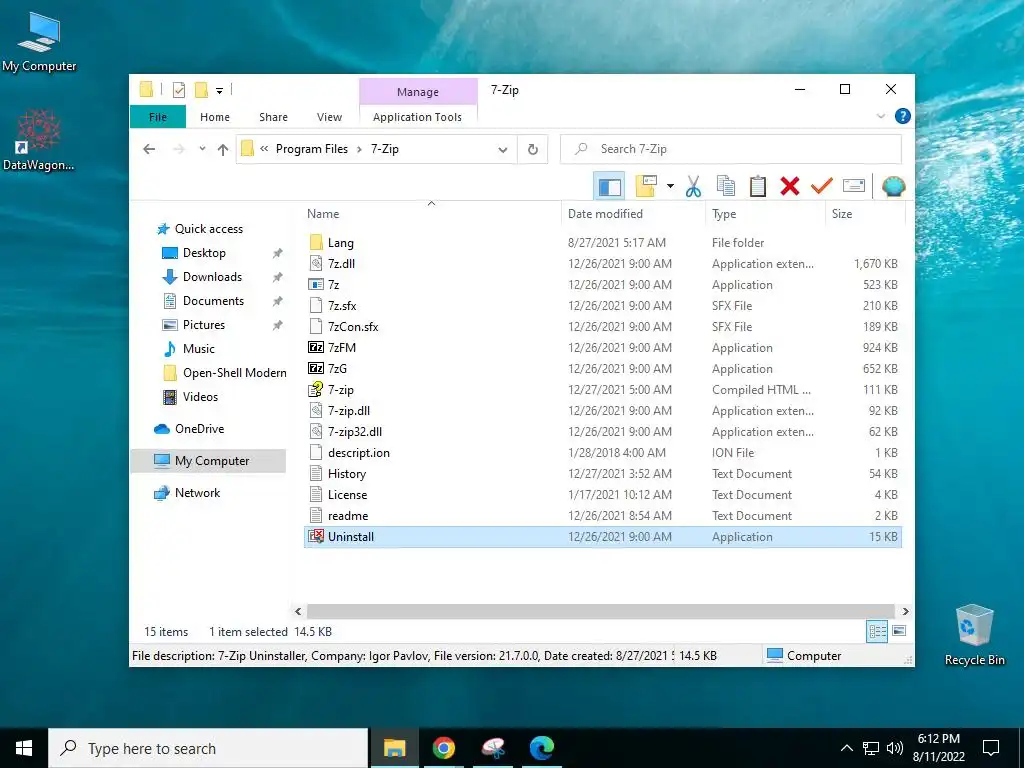Open the address bar history dropdown

(x=502, y=150)
